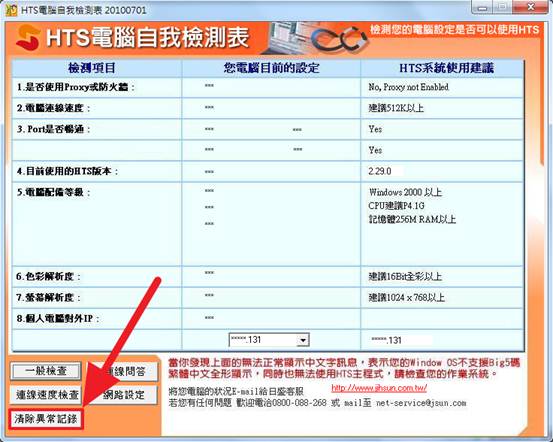
Task: Expand the IP address dropdown arrow
Action: pos(303,340)
